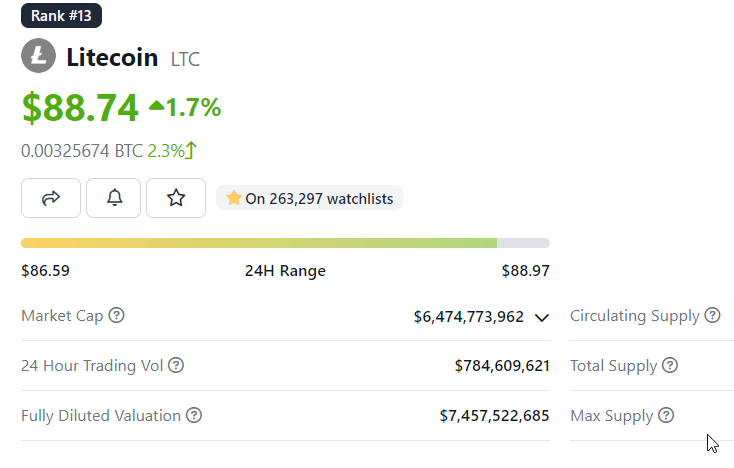This screenshot has width=734, height=468.
Task: Click the Market Cap label
Action: 62,316
